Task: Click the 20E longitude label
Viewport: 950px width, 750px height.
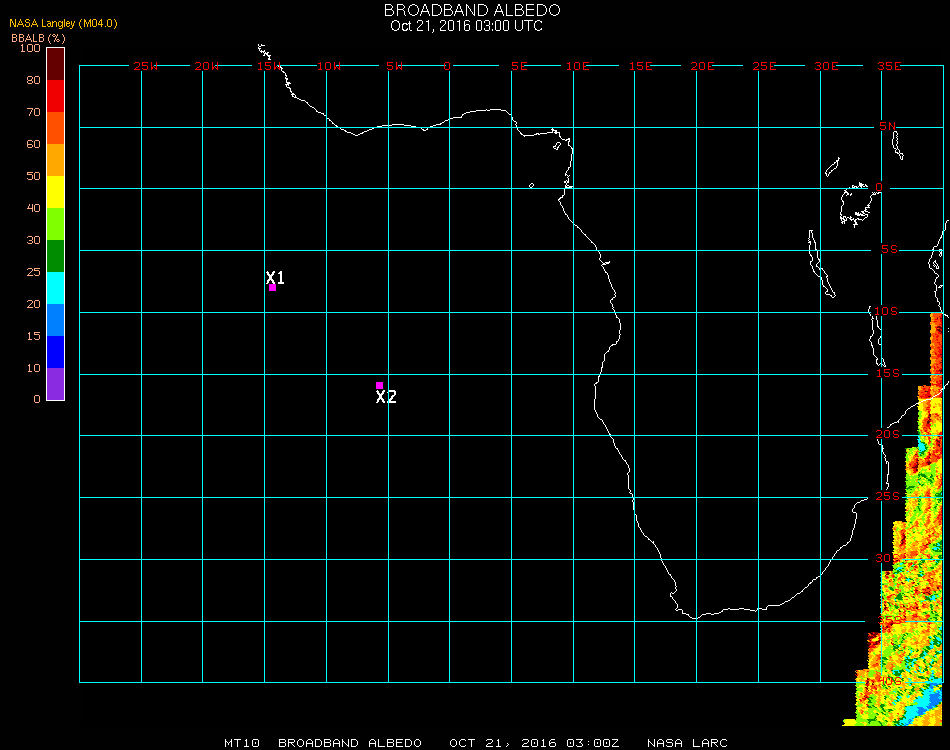Action: coord(702,66)
